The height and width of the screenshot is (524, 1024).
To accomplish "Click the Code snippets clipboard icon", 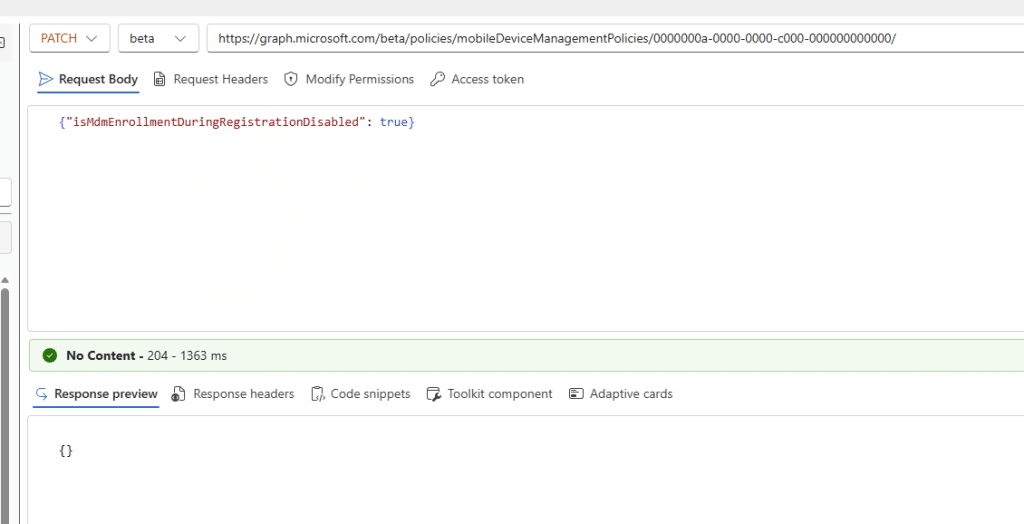I will tap(317, 394).
